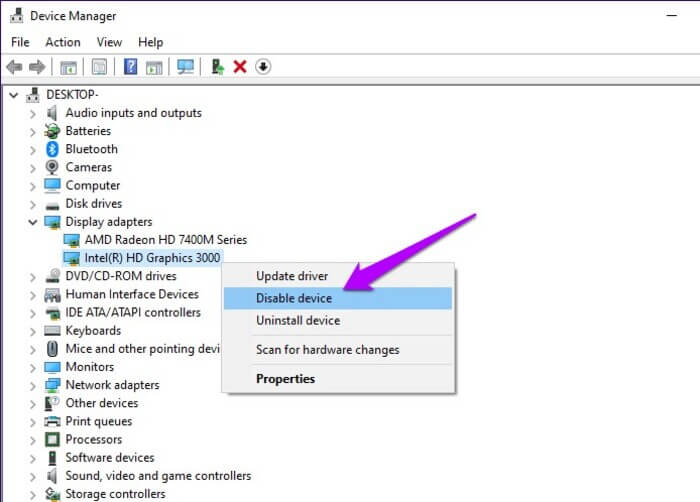Select Intel(R) HD Graphics 3000 device
Image resolution: width=700 pixels, height=502 pixels.
(152, 258)
